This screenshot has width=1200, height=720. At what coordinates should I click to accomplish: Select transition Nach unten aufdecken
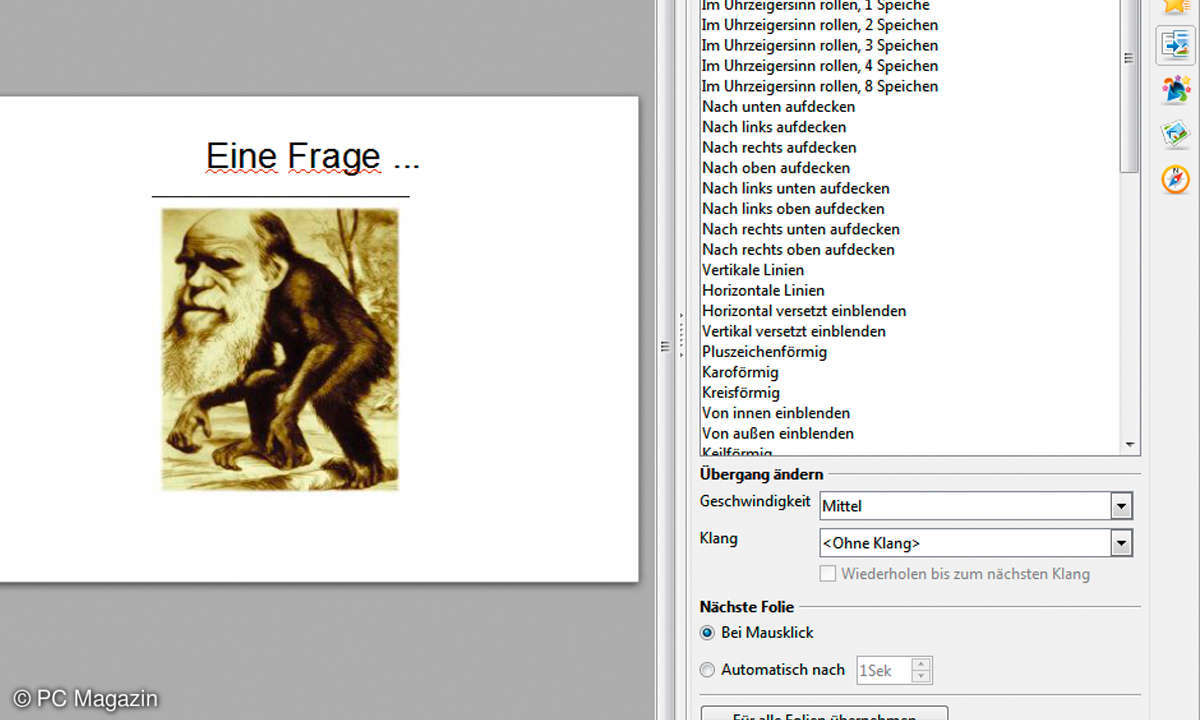click(779, 107)
